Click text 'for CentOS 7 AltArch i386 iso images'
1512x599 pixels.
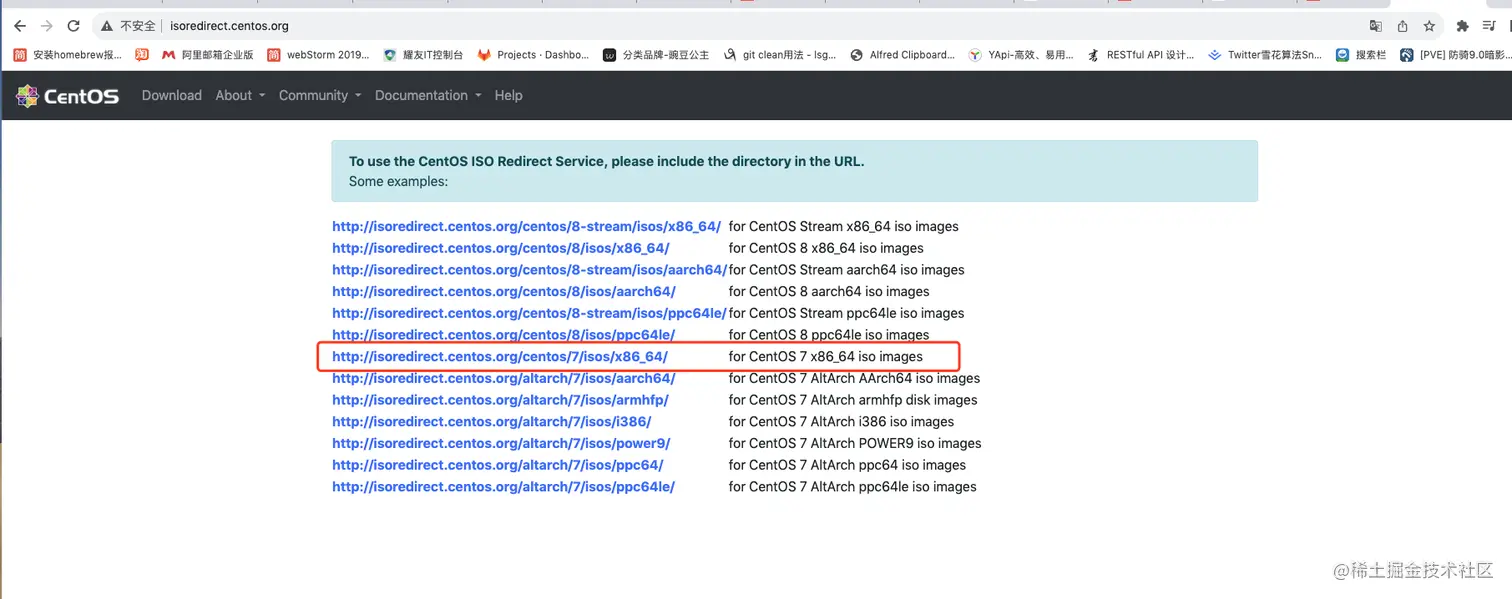point(841,422)
